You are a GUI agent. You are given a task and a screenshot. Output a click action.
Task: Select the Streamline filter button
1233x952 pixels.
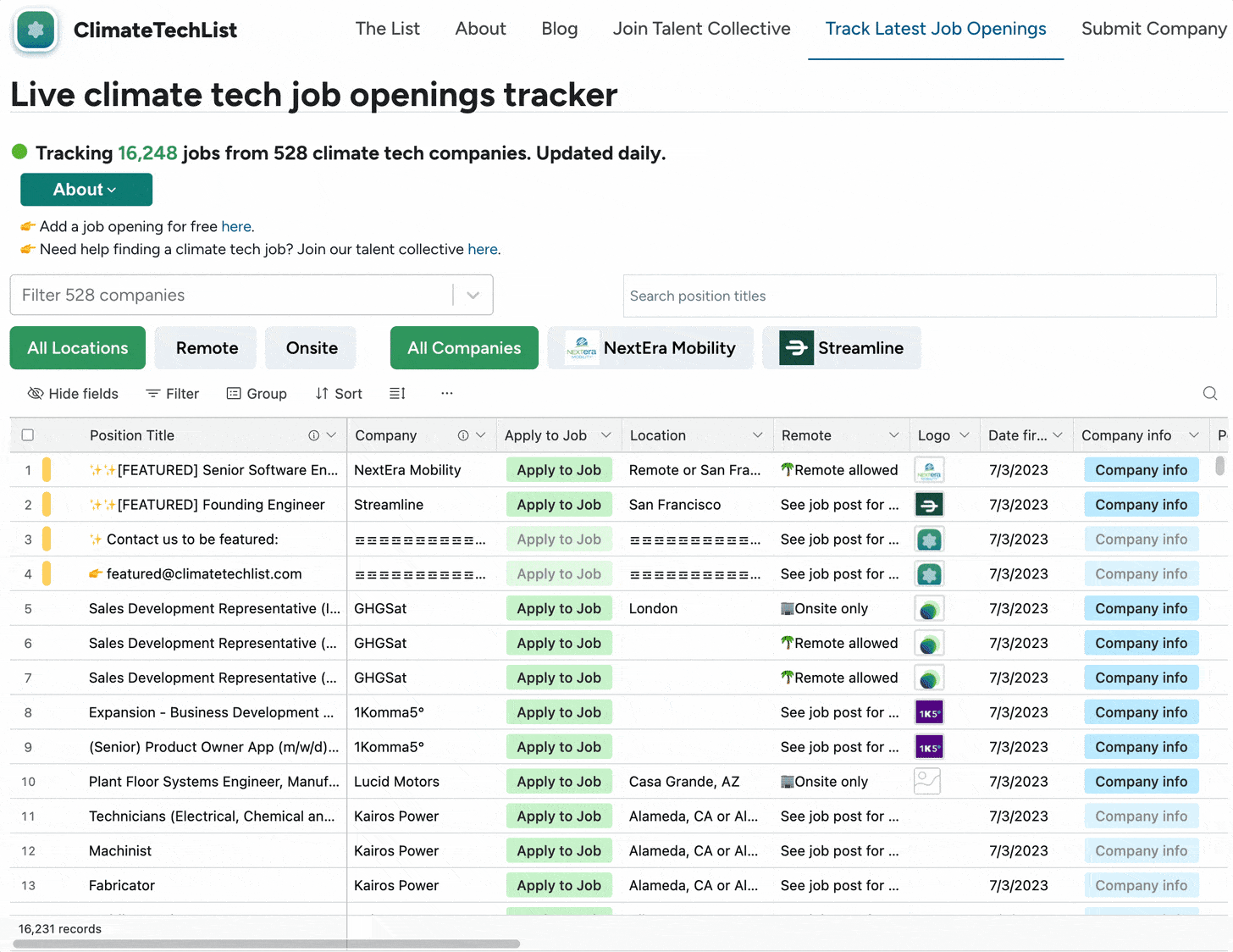tap(842, 348)
